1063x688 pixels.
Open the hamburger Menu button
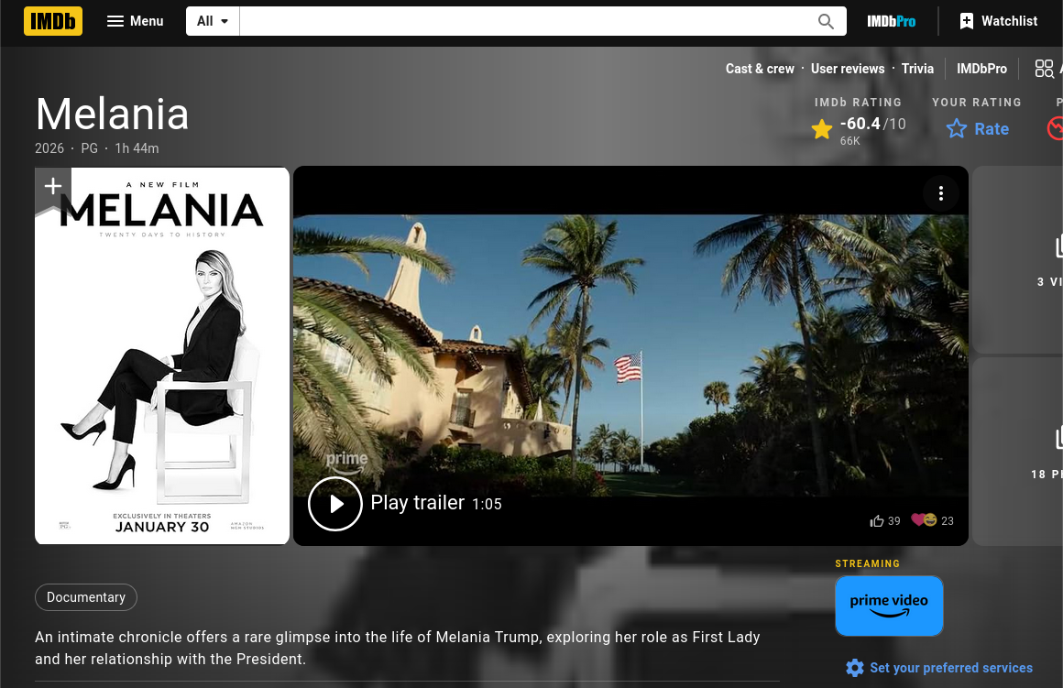[x=135, y=21]
